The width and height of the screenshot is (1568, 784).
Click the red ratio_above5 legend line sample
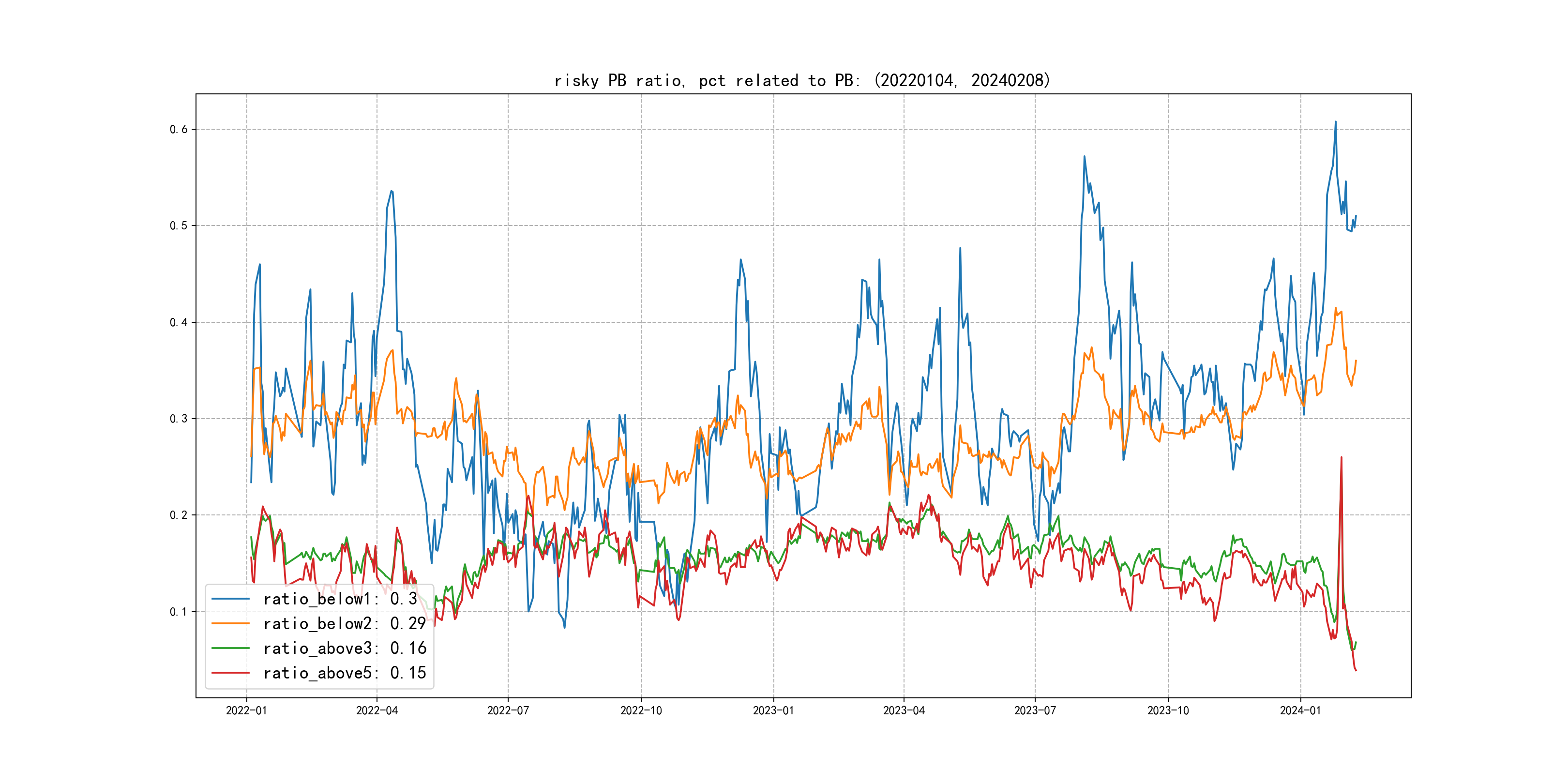click(230, 673)
